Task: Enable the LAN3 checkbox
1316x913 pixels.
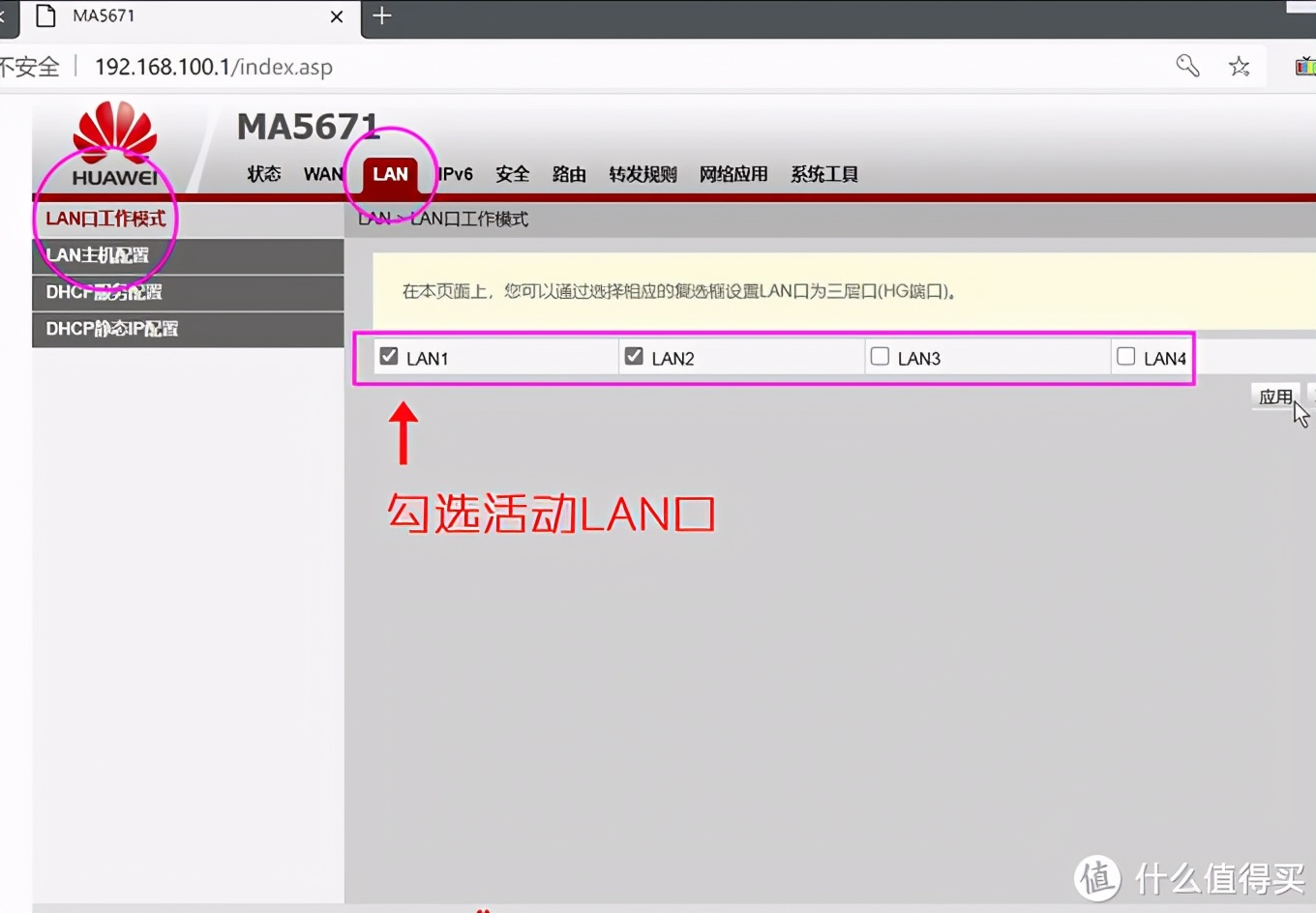Action: pos(880,356)
